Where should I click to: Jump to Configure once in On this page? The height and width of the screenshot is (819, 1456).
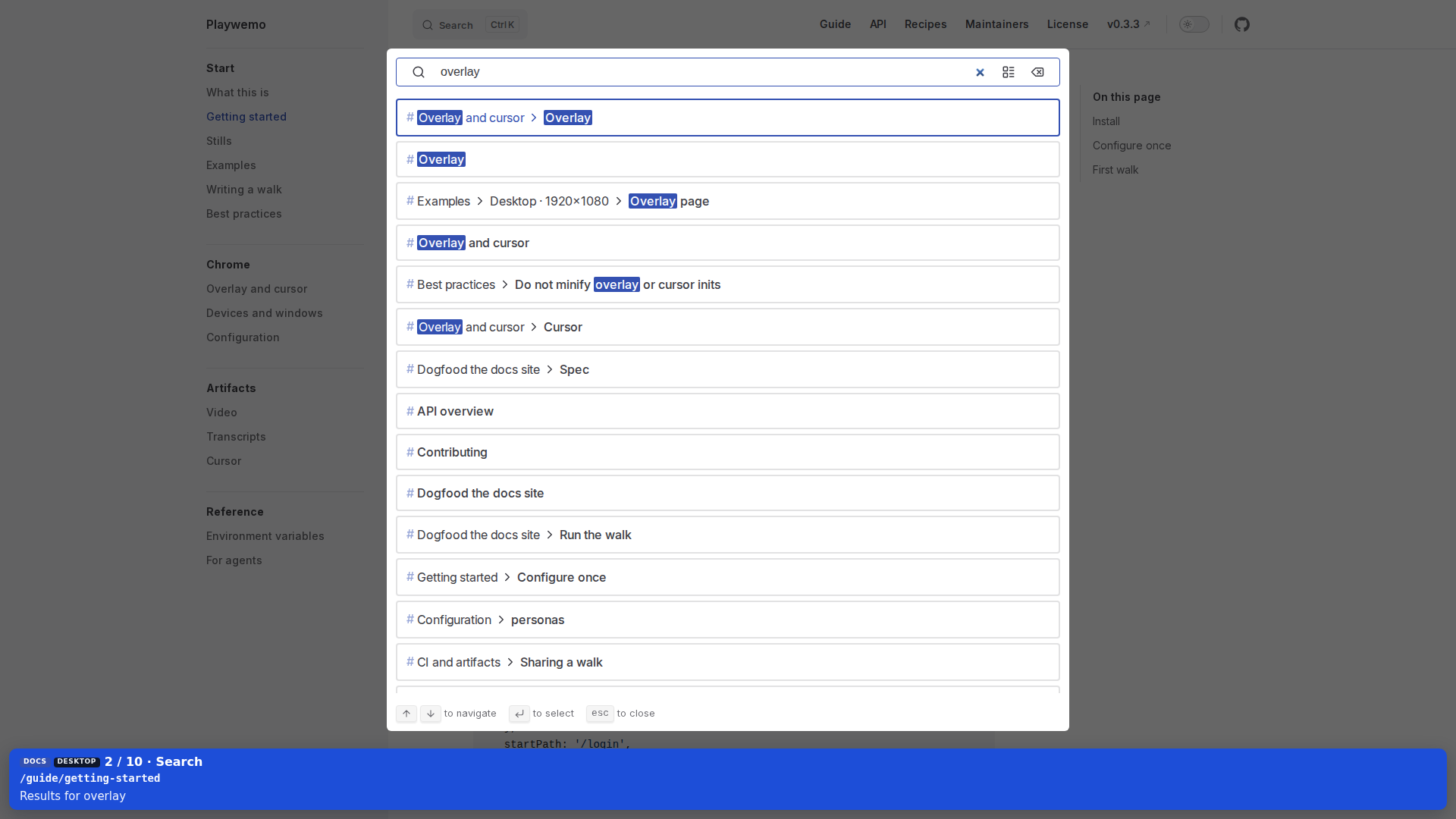tap(1132, 146)
